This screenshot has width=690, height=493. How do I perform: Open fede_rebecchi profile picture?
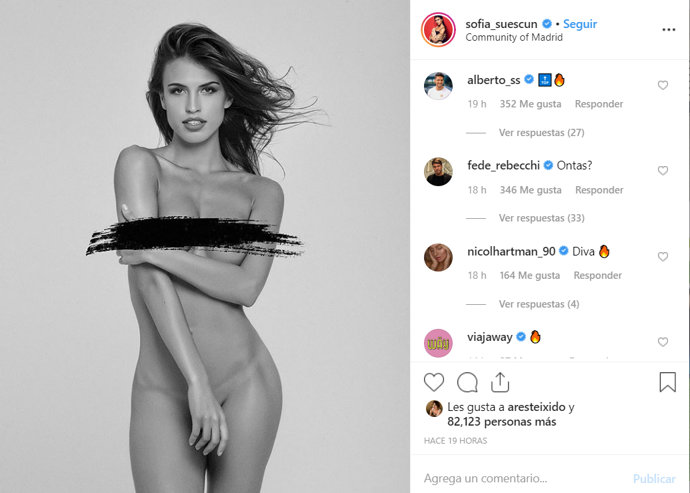(x=438, y=172)
